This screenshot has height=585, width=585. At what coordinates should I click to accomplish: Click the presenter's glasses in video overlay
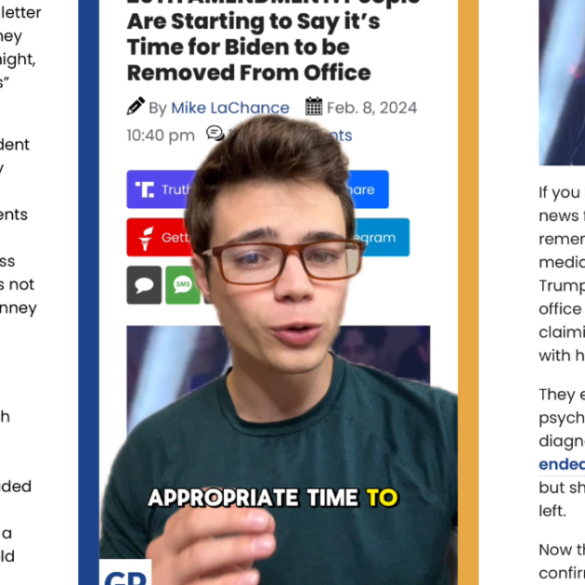pyautogui.click(x=283, y=261)
